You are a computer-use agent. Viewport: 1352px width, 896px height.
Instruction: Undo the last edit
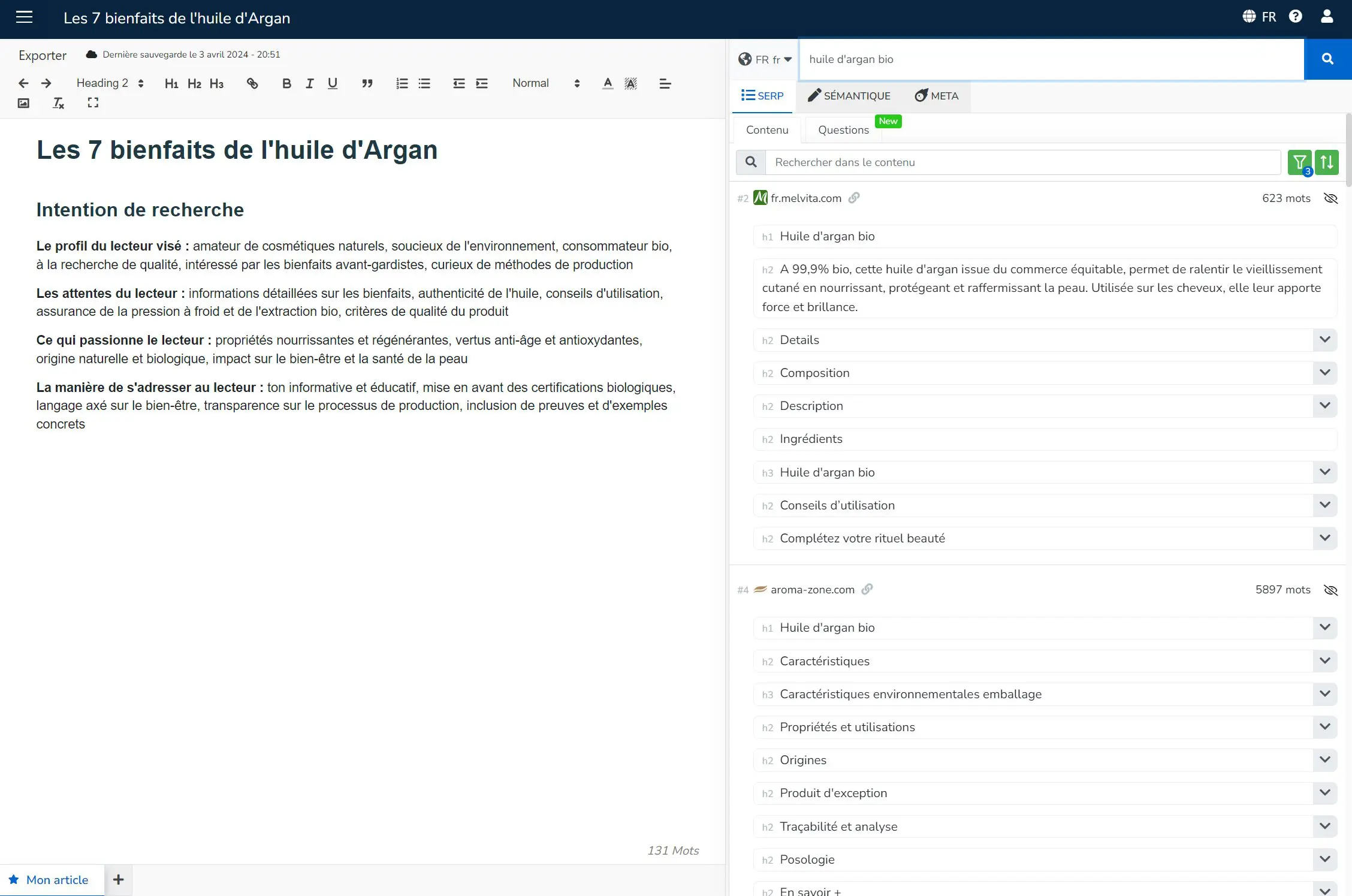pos(23,83)
